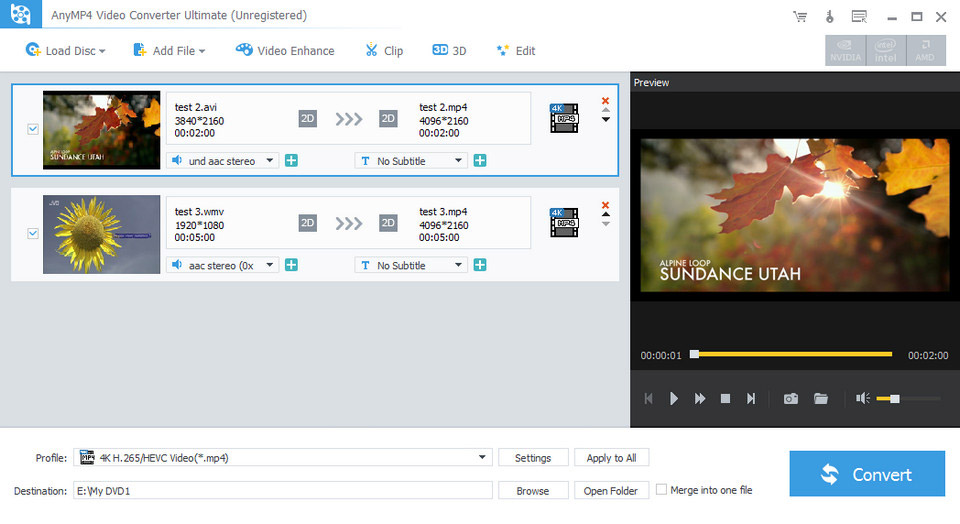Click the Destination path field
Image resolution: width=960 pixels, height=524 pixels.
(283, 490)
